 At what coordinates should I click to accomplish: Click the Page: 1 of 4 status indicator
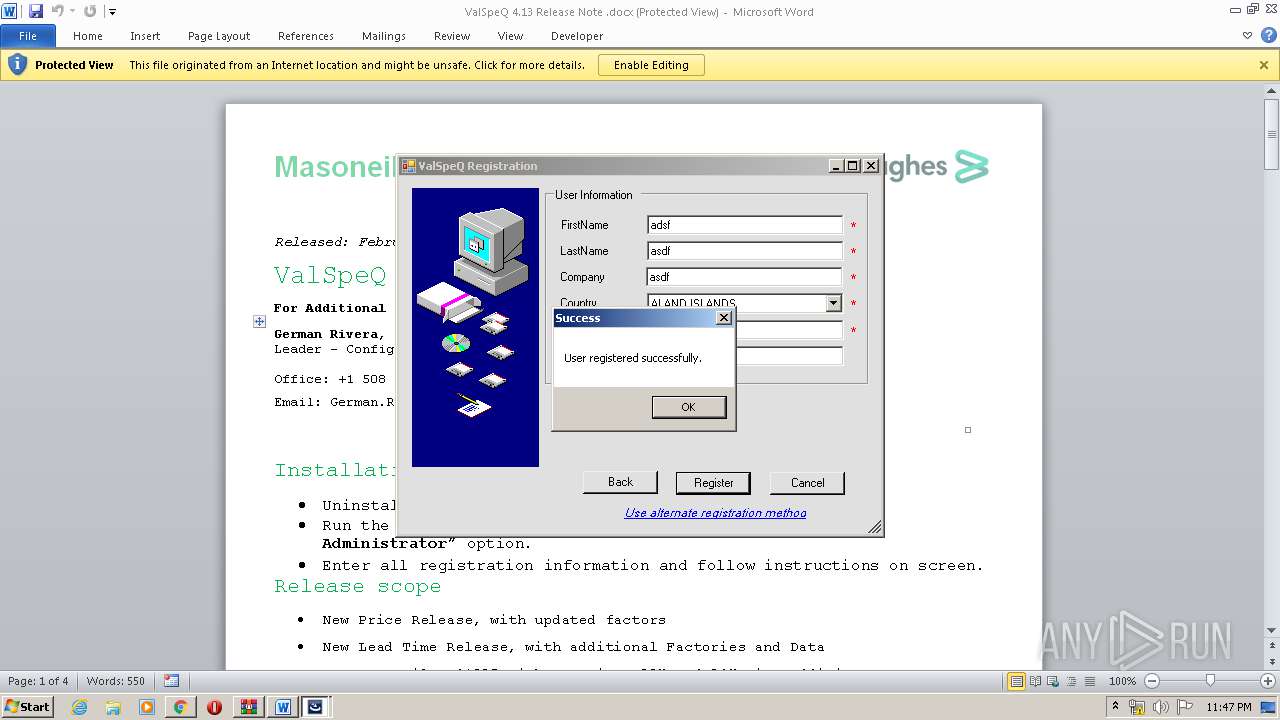tap(39, 681)
